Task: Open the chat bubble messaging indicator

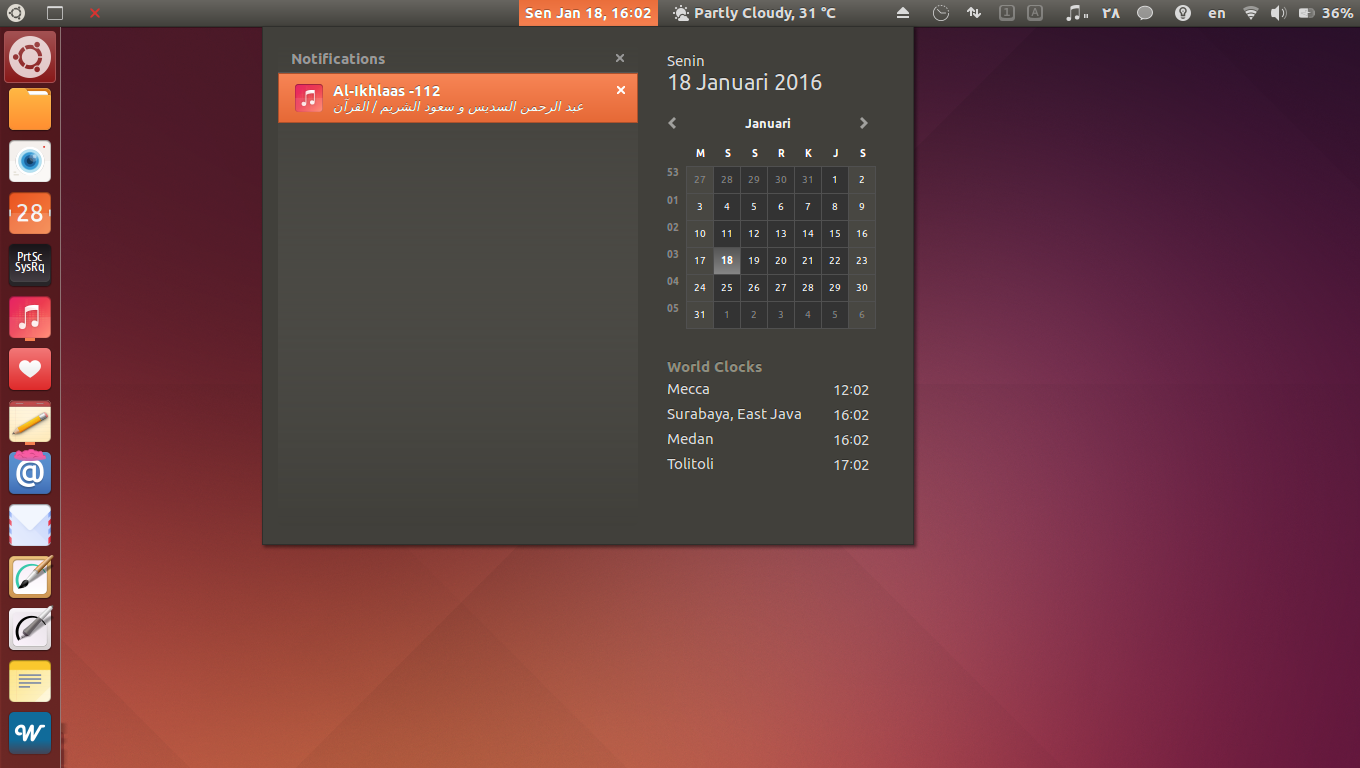Action: (x=1146, y=13)
